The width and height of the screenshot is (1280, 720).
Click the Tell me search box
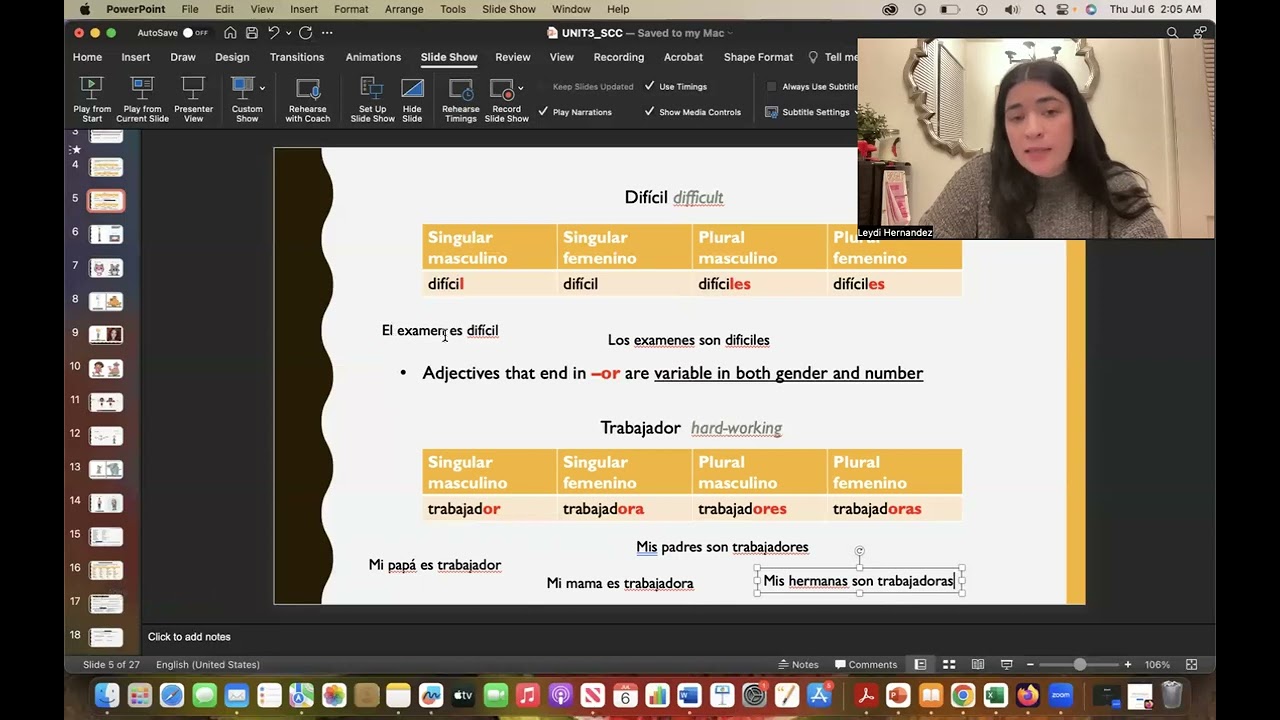[x=832, y=57]
